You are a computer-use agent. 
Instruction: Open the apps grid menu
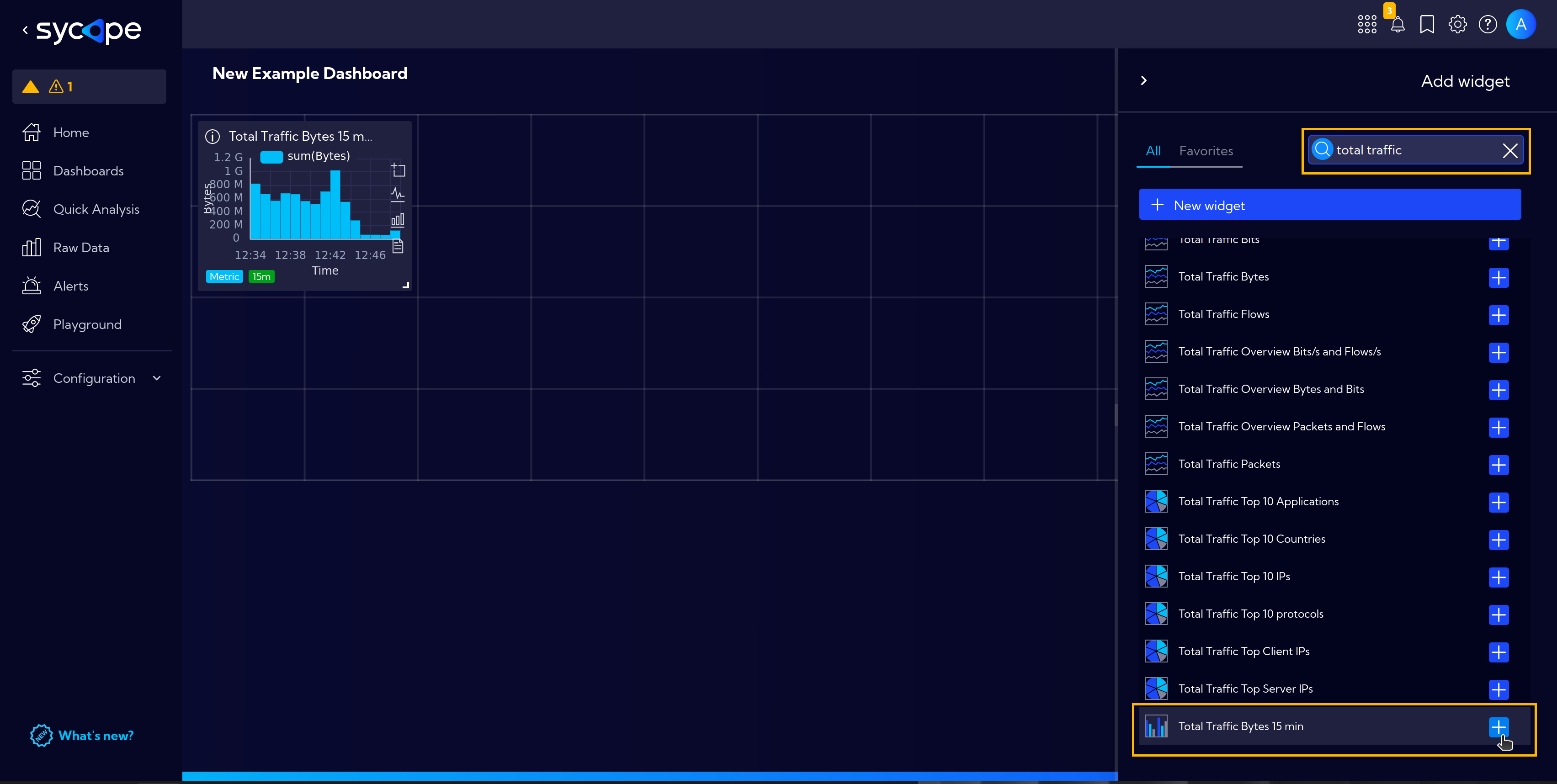[x=1366, y=24]
